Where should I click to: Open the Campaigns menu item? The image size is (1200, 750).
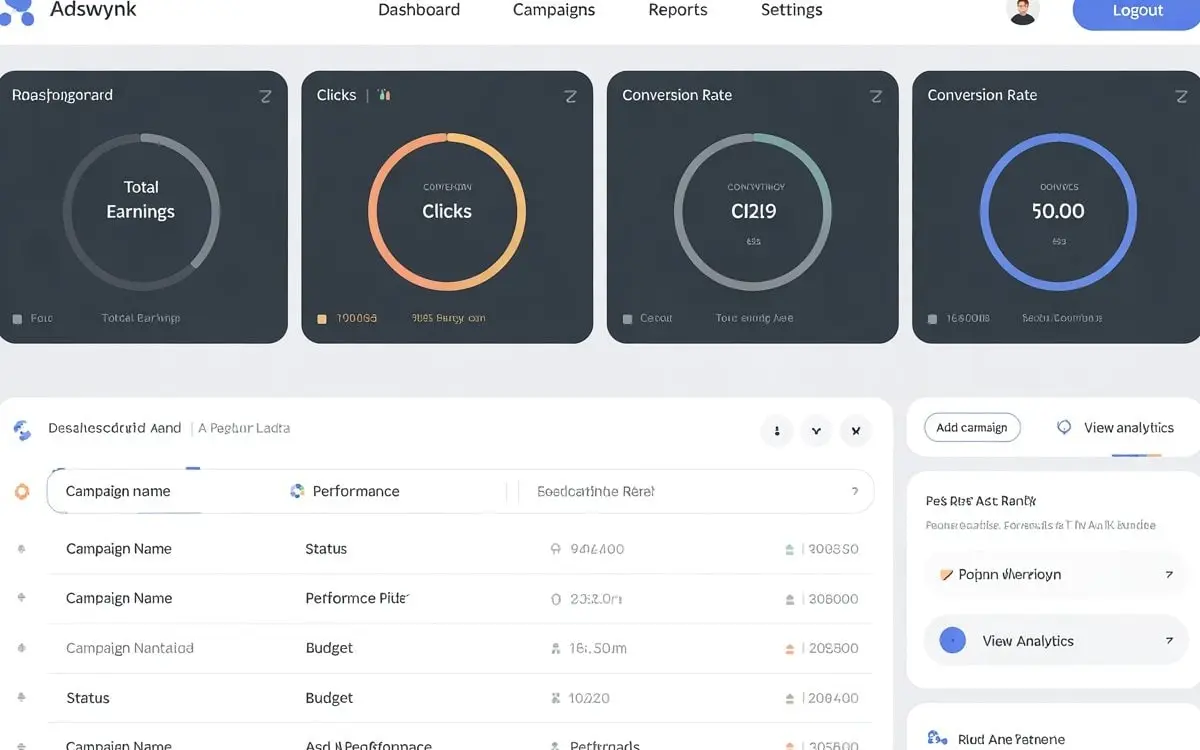click(553, 10)
